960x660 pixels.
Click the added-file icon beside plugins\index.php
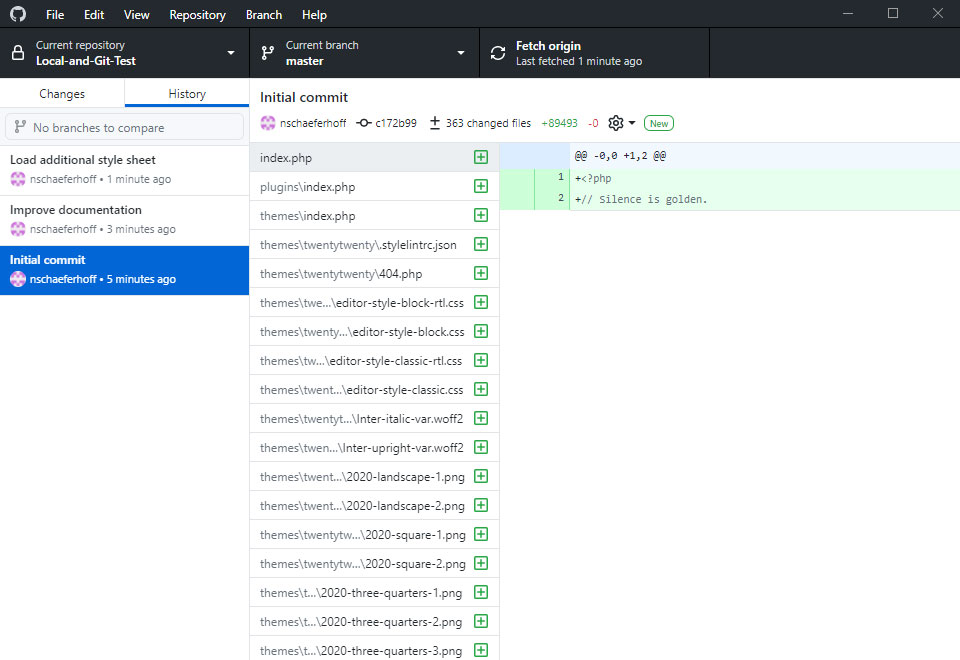481,187
